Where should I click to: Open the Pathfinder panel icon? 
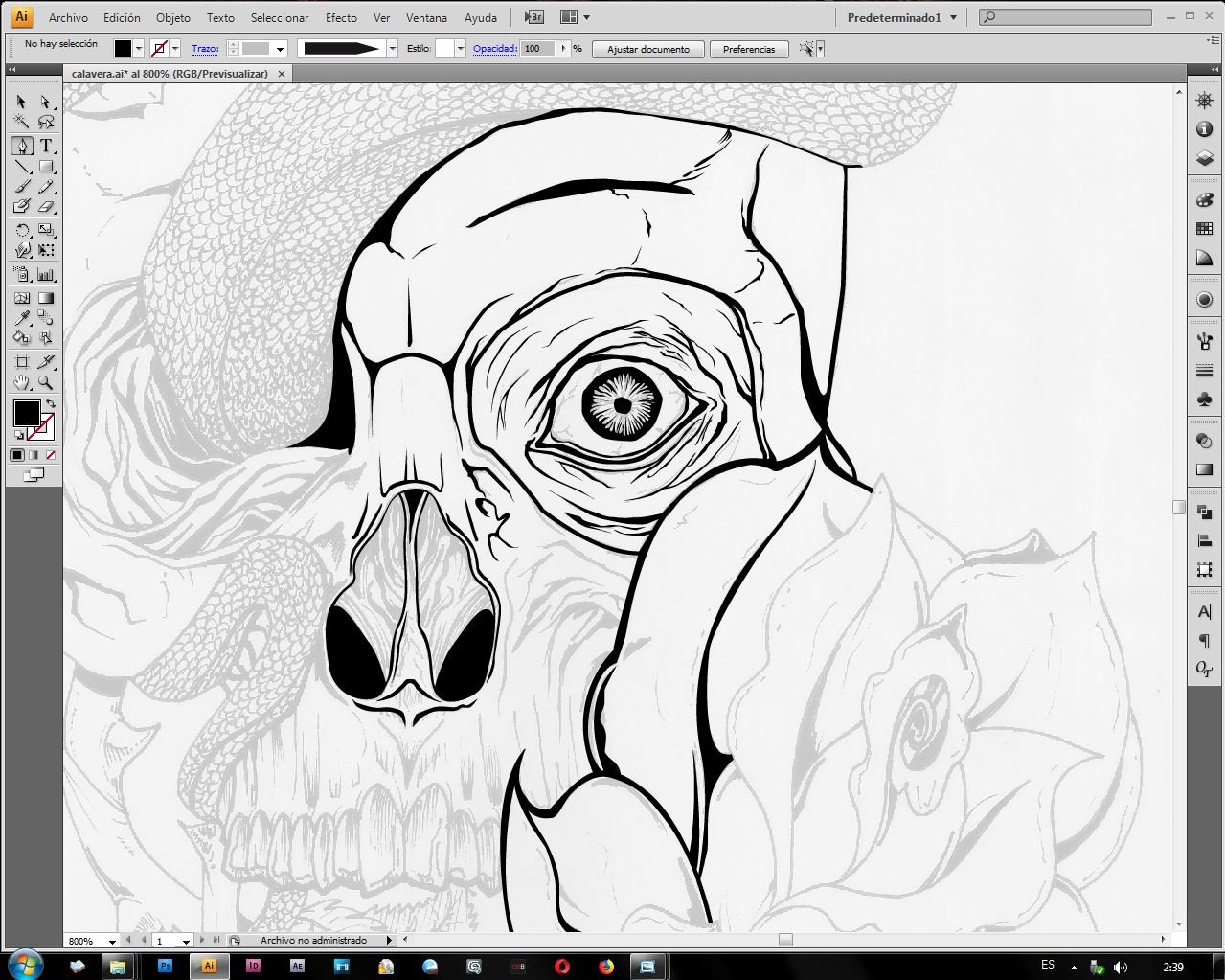(x=1205, y=513)
